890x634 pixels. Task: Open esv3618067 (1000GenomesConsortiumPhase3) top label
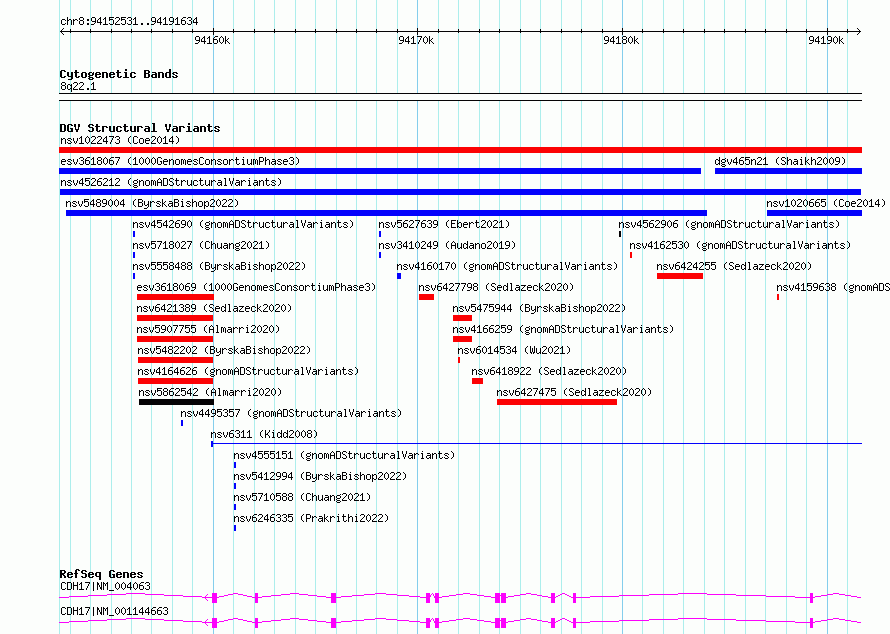pyautogui.click(x=180, y=161)
